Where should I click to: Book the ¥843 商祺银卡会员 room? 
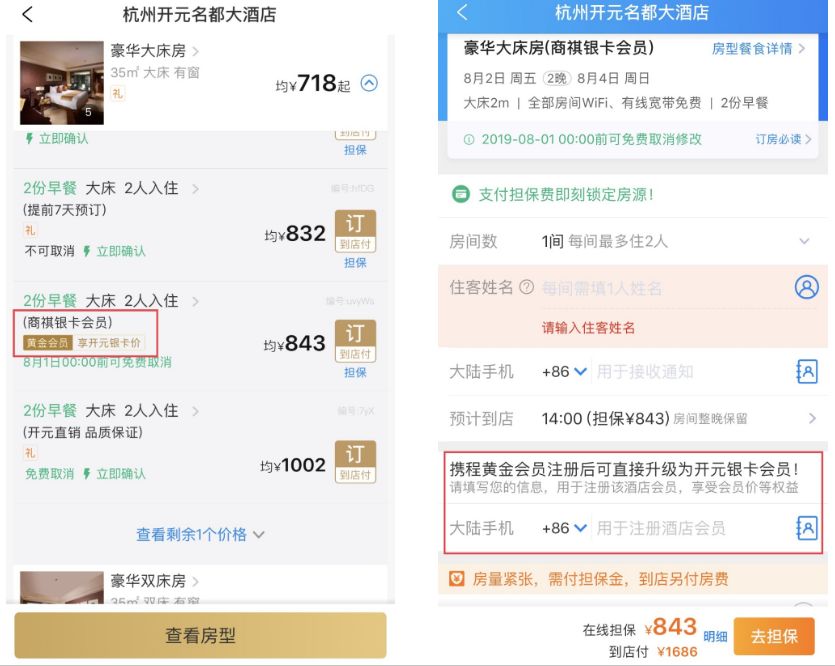pos(355,341)
